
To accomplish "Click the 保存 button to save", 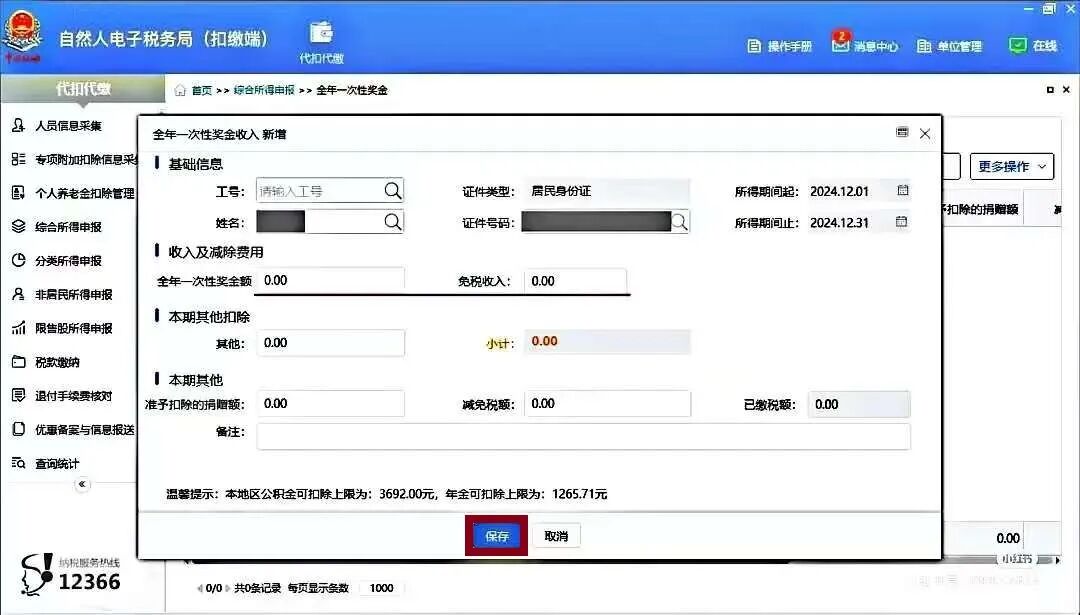I will click(496, 535).
